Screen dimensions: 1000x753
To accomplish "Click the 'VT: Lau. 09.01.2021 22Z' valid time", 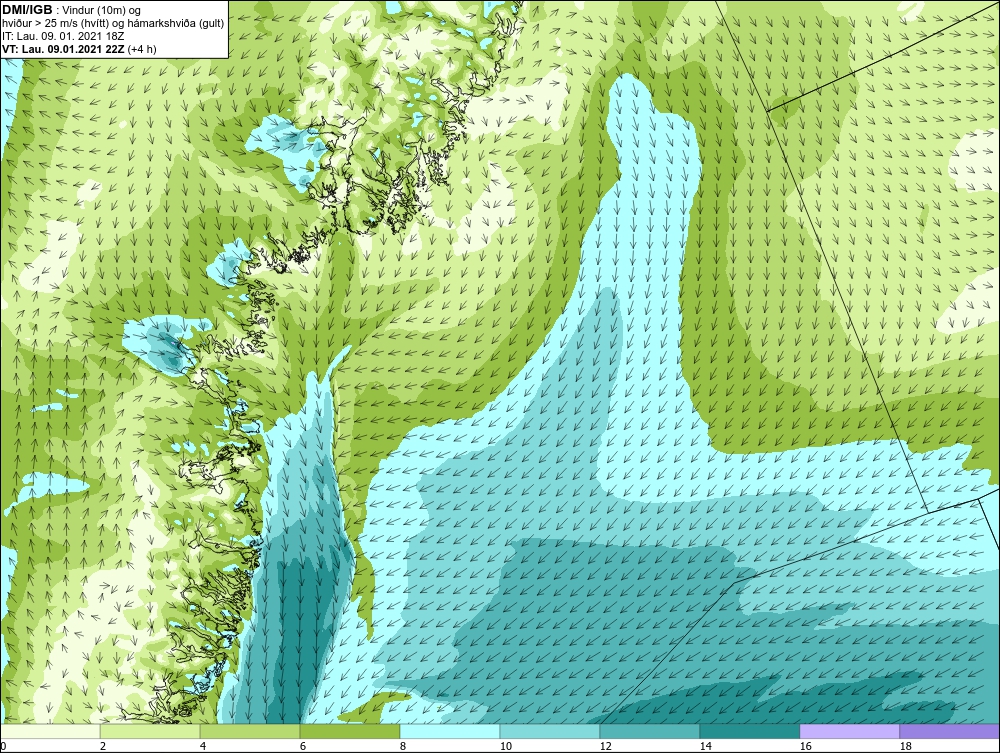I will tap(64, 49).
